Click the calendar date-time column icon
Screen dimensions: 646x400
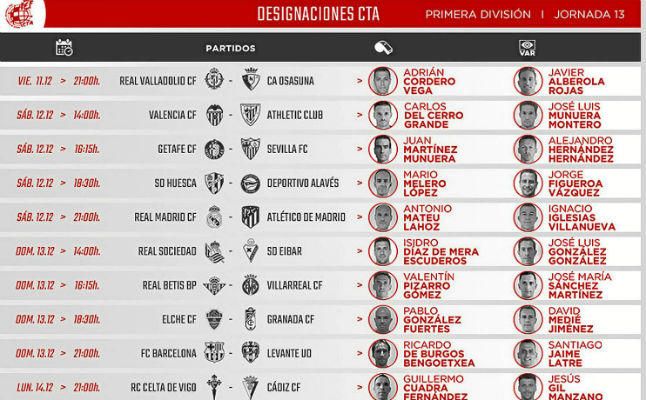point(65,47)
